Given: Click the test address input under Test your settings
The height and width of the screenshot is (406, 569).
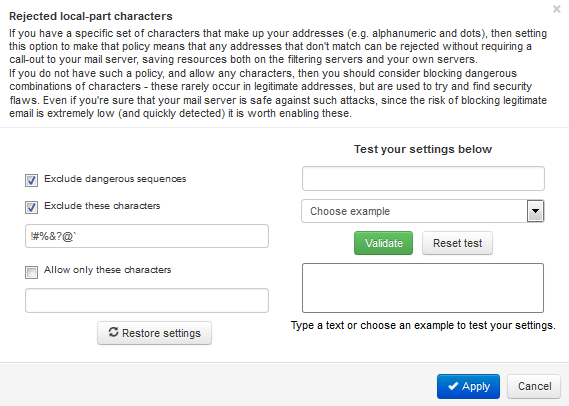Looking at the screenshot, I should tap(423, 179).
